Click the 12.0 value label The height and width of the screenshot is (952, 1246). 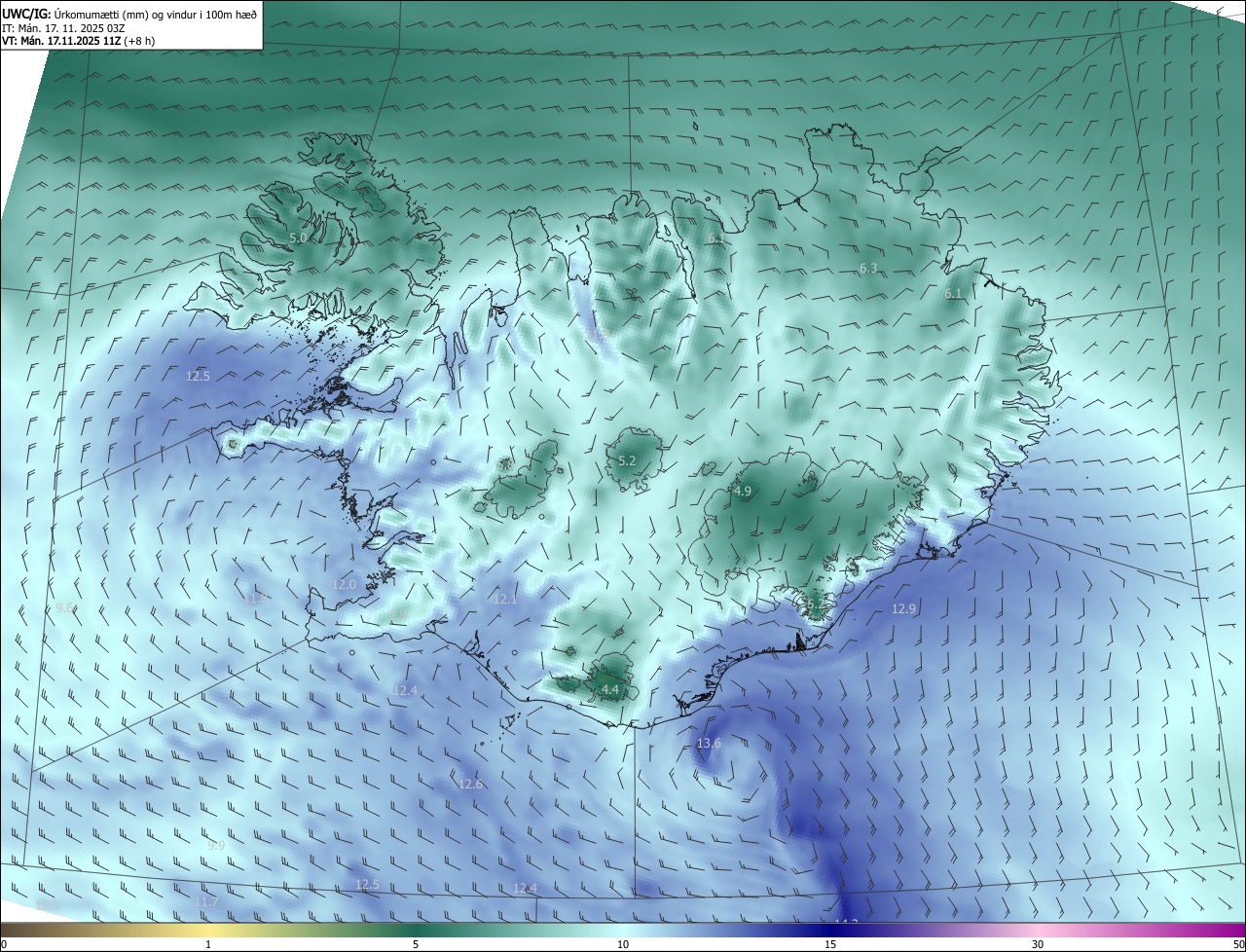345,585
